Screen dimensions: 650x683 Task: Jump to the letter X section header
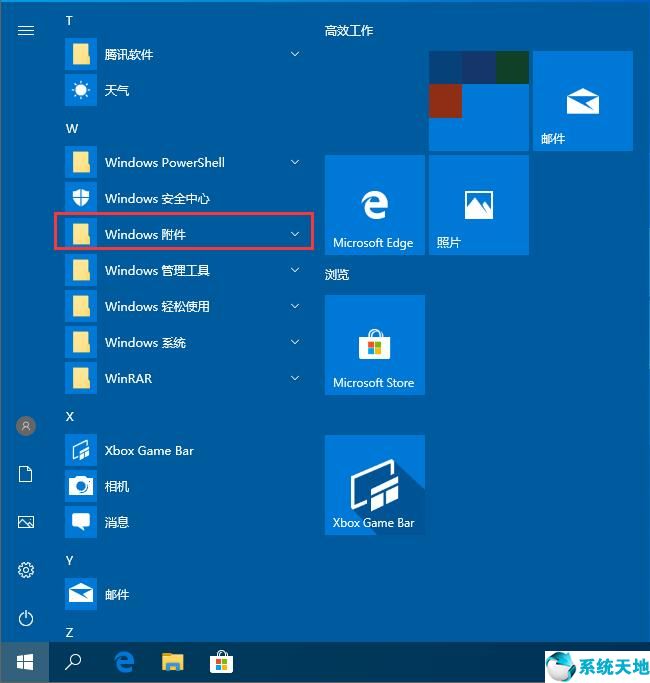[x=70, y=417]
